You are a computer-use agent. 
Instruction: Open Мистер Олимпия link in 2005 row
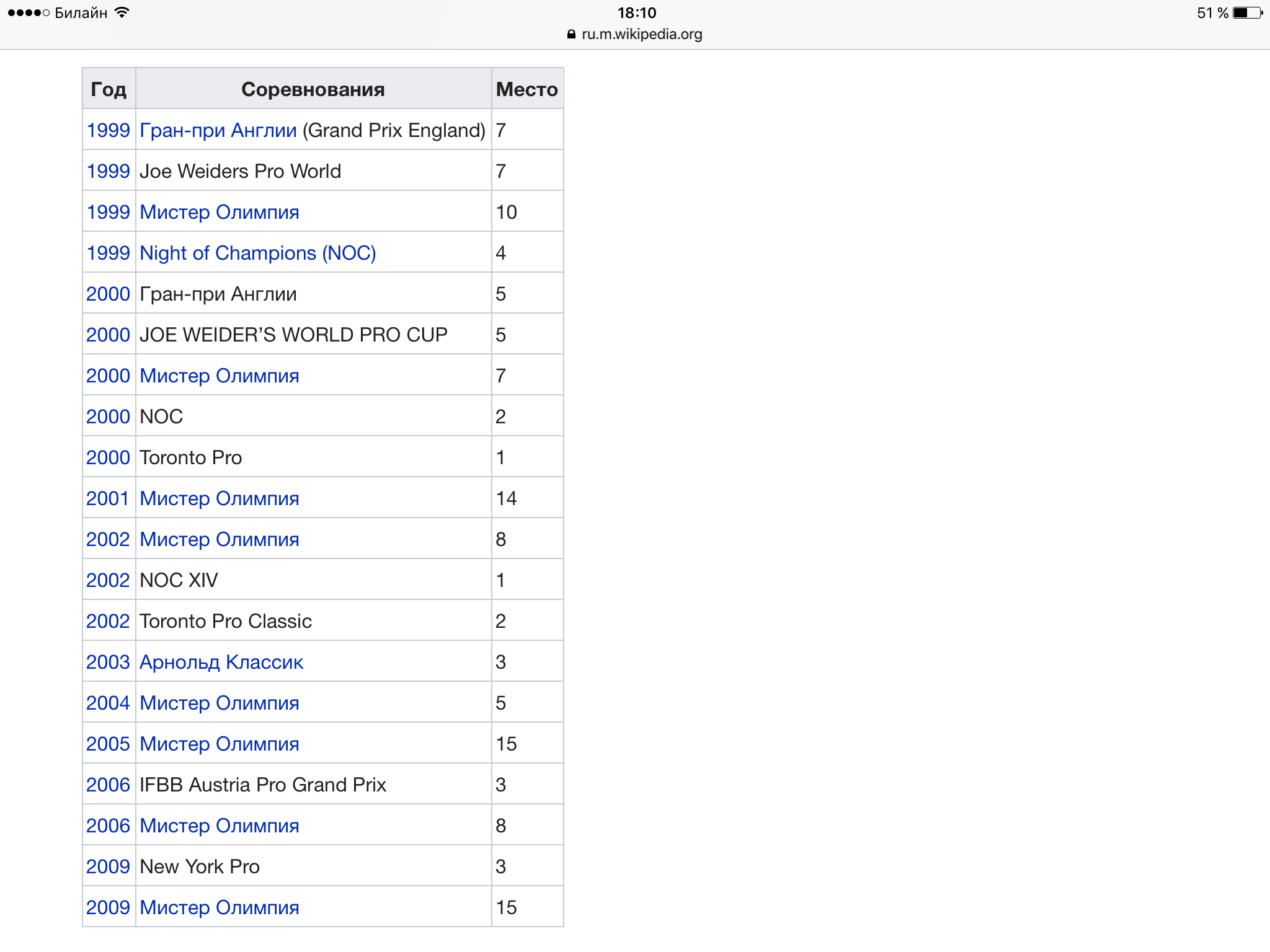click(219, 744)
